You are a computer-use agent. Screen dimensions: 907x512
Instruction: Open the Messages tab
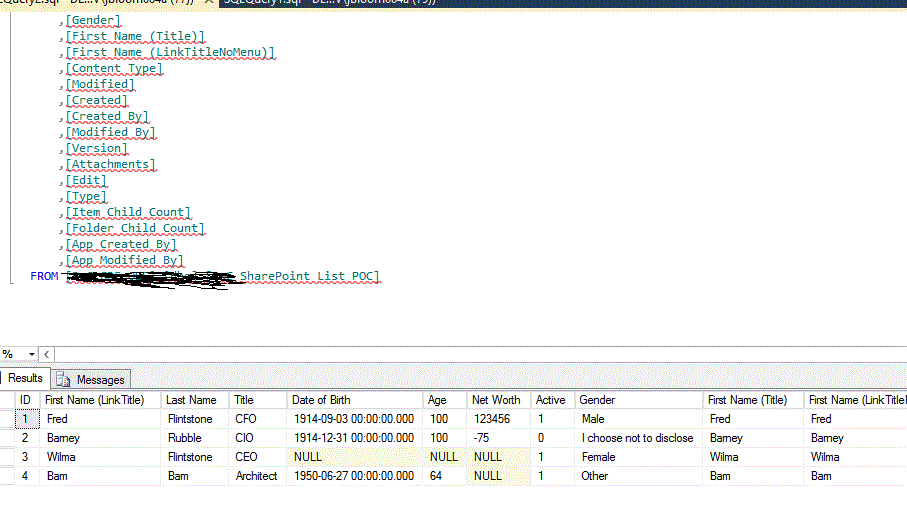(91, 380)
